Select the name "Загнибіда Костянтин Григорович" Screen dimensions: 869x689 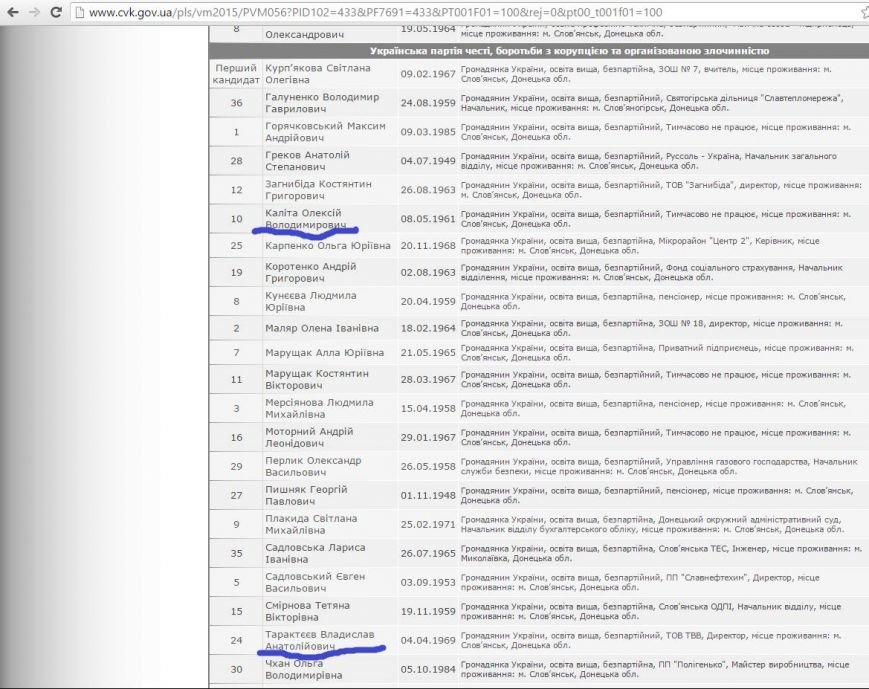(x=318, y=190)
